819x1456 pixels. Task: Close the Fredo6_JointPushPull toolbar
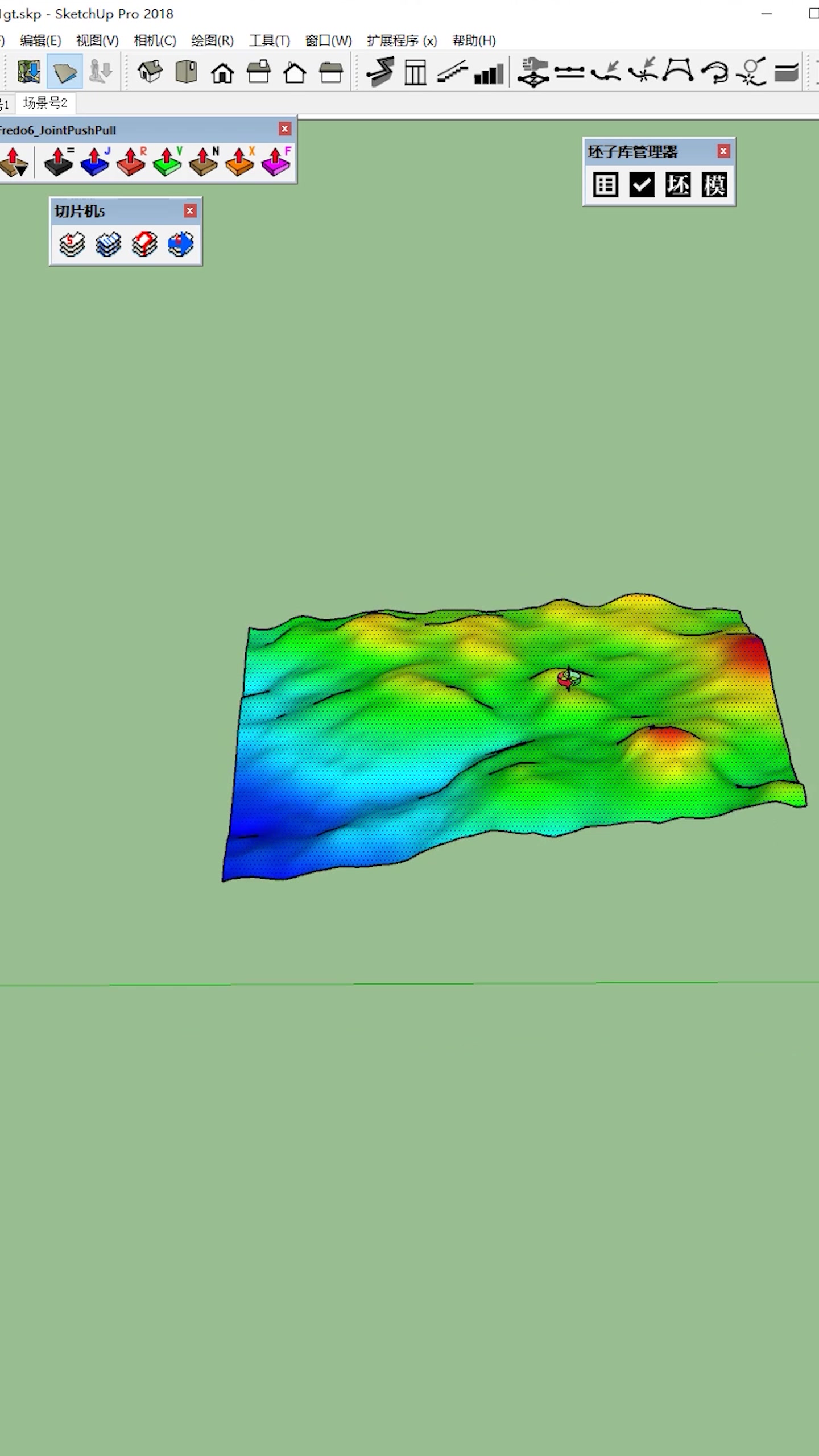pyautogui.click(x=285, y=129)
